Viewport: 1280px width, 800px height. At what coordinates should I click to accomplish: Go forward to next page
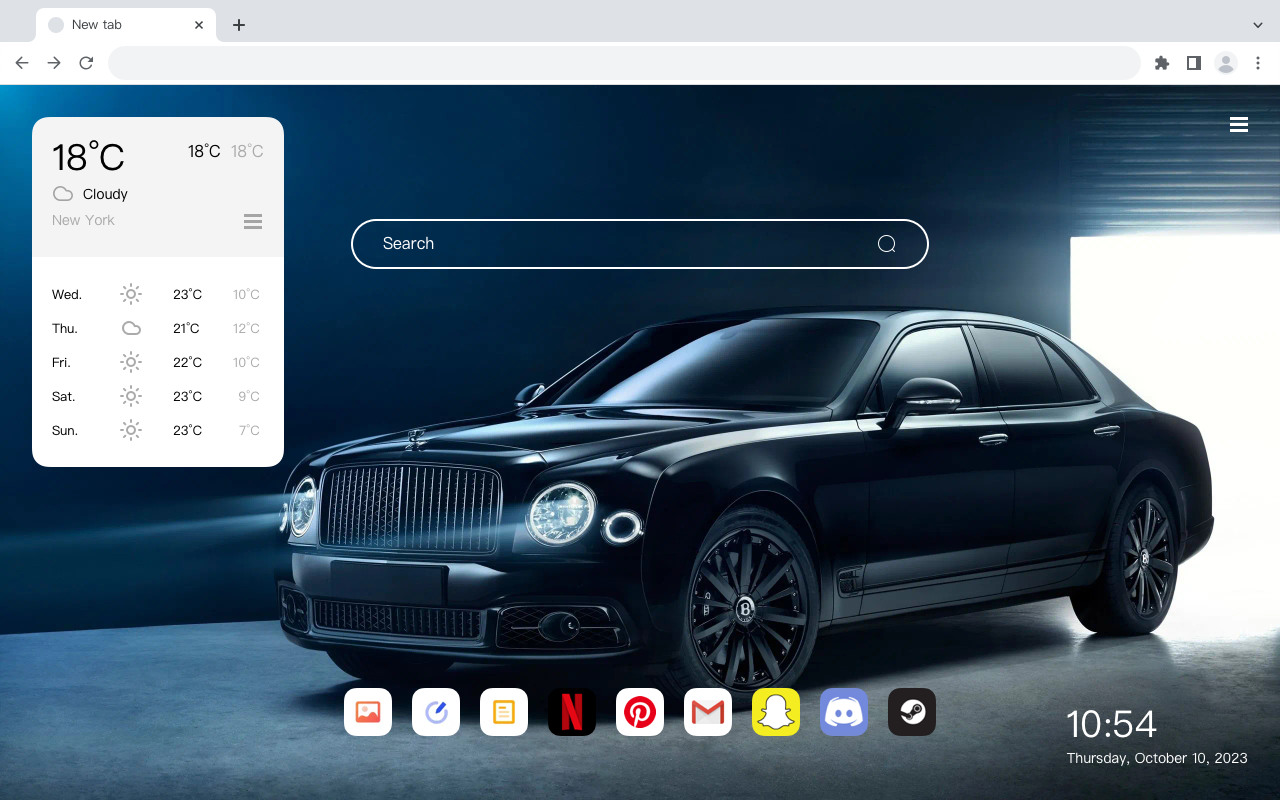[54, 63]
